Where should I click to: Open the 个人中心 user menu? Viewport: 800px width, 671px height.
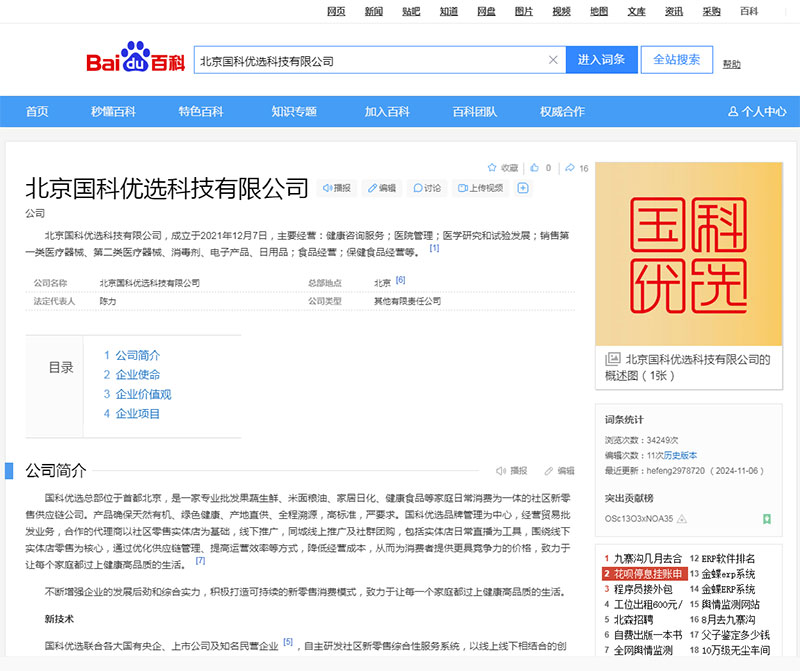pyautogui.click(x=757, y=112)
